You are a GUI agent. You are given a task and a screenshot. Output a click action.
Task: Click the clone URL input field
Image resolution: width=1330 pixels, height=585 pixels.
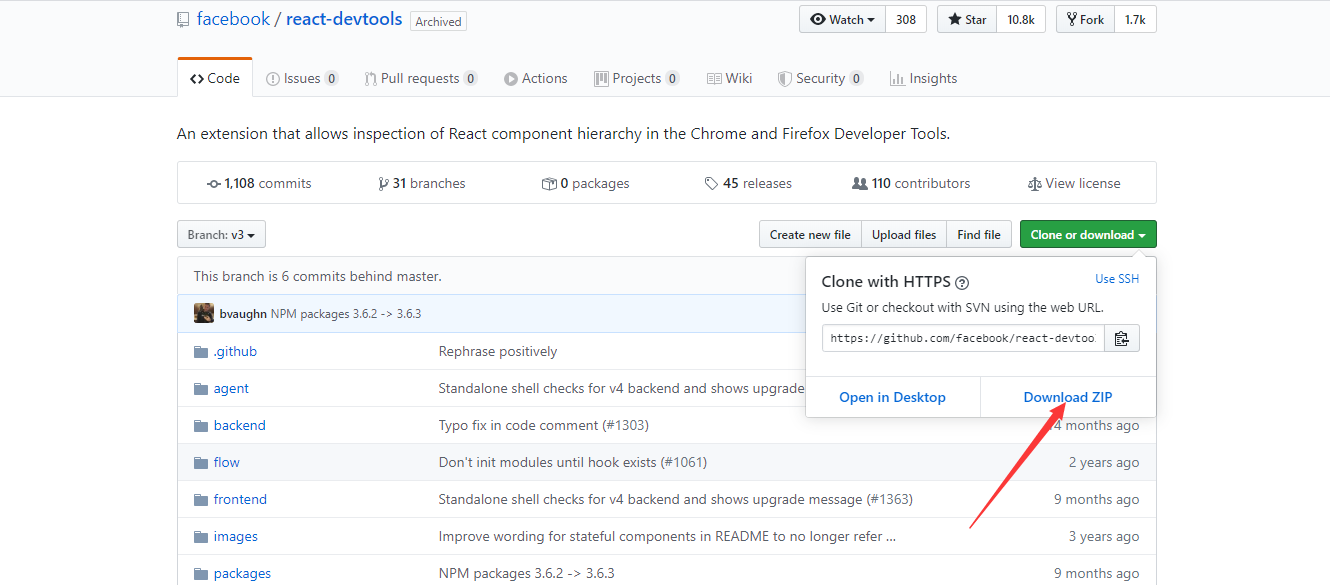(x=964, y=338)
